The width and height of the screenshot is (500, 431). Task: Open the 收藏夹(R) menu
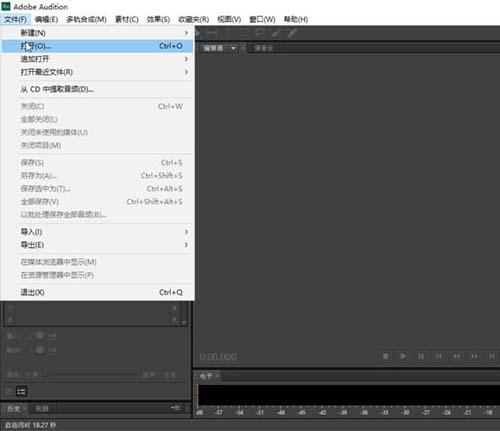pos(194,19)
